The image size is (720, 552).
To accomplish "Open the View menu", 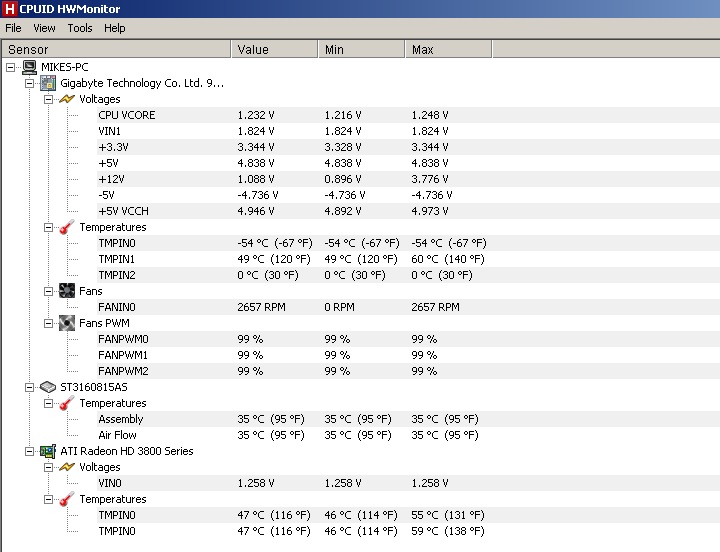I will pyautogui.click(x=44, y=28).
